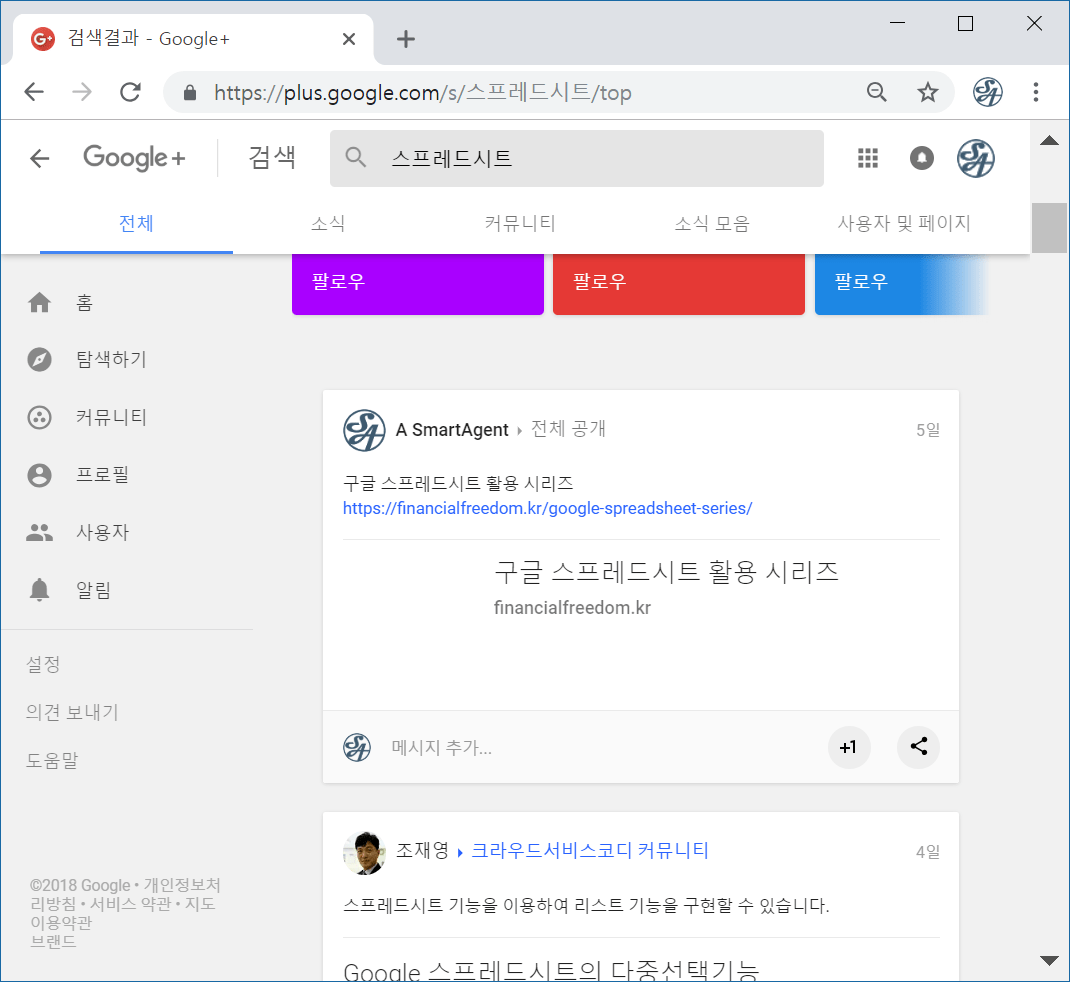The image size is (1070, 982).
Task: Open the Google+ account avatar menu
Action: (975, 158)
